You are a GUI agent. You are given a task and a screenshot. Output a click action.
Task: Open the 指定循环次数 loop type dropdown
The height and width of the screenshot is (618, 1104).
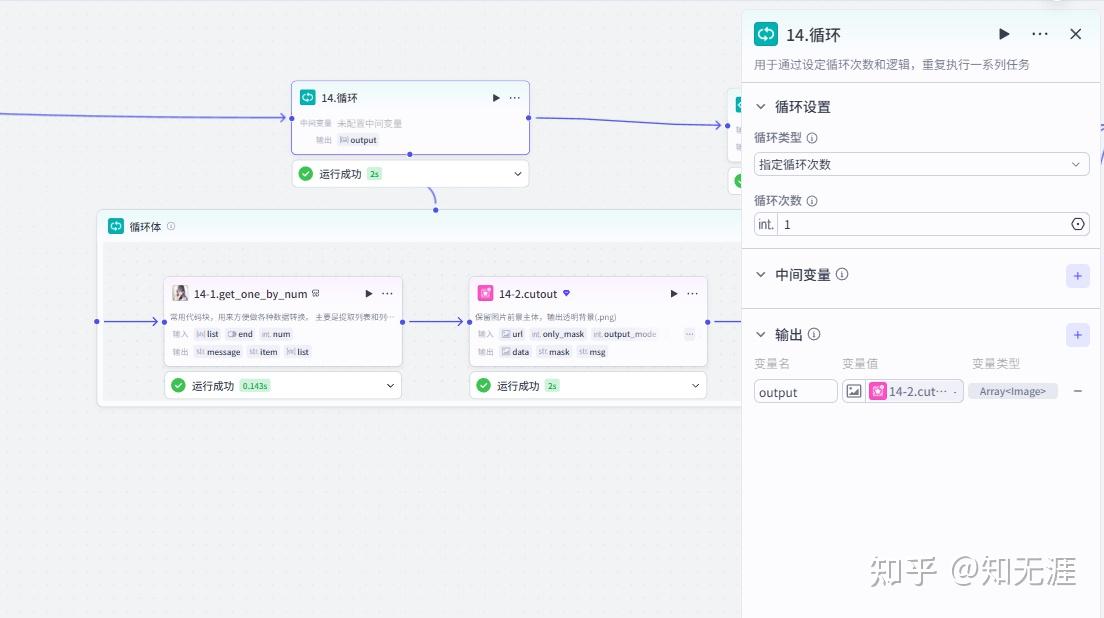pos(922,164)
